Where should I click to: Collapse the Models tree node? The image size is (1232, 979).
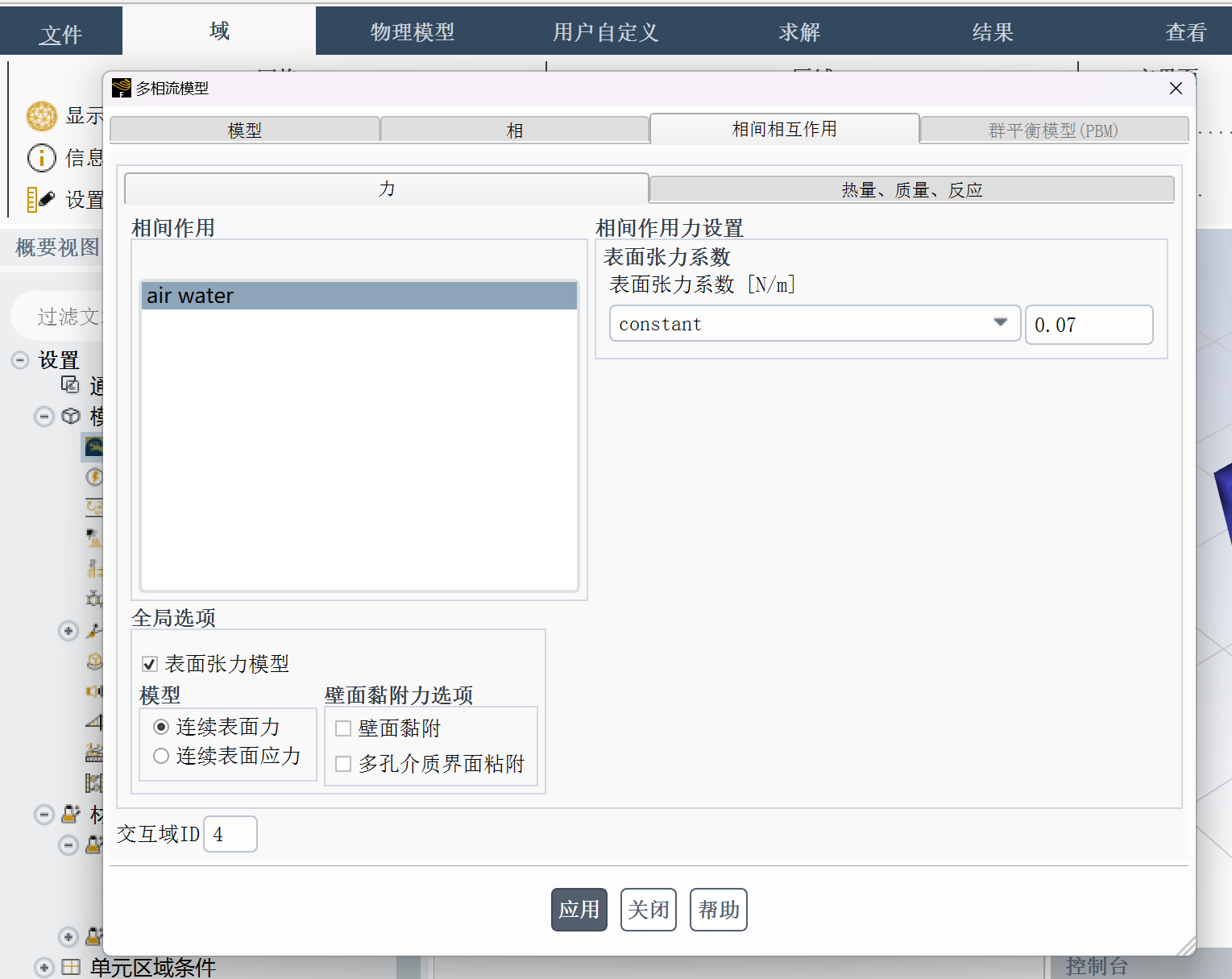pyautogui.click(x=44, y=417)
